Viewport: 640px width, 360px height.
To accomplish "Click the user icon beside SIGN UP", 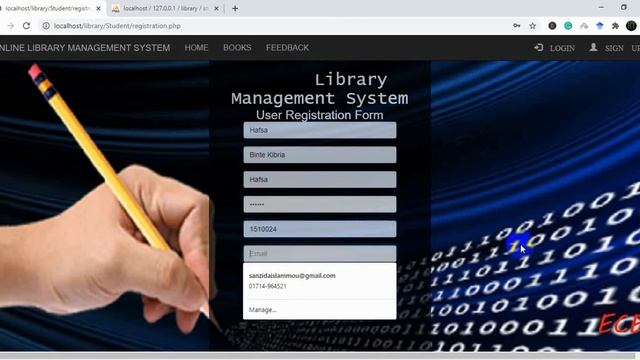I will (x=593, y=47).
